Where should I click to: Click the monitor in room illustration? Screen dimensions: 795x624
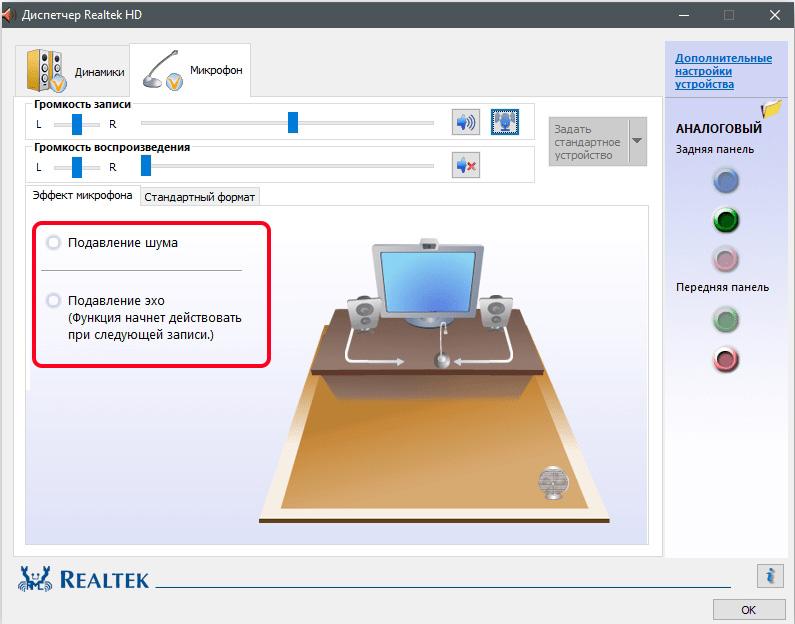(x=428, y=284)
